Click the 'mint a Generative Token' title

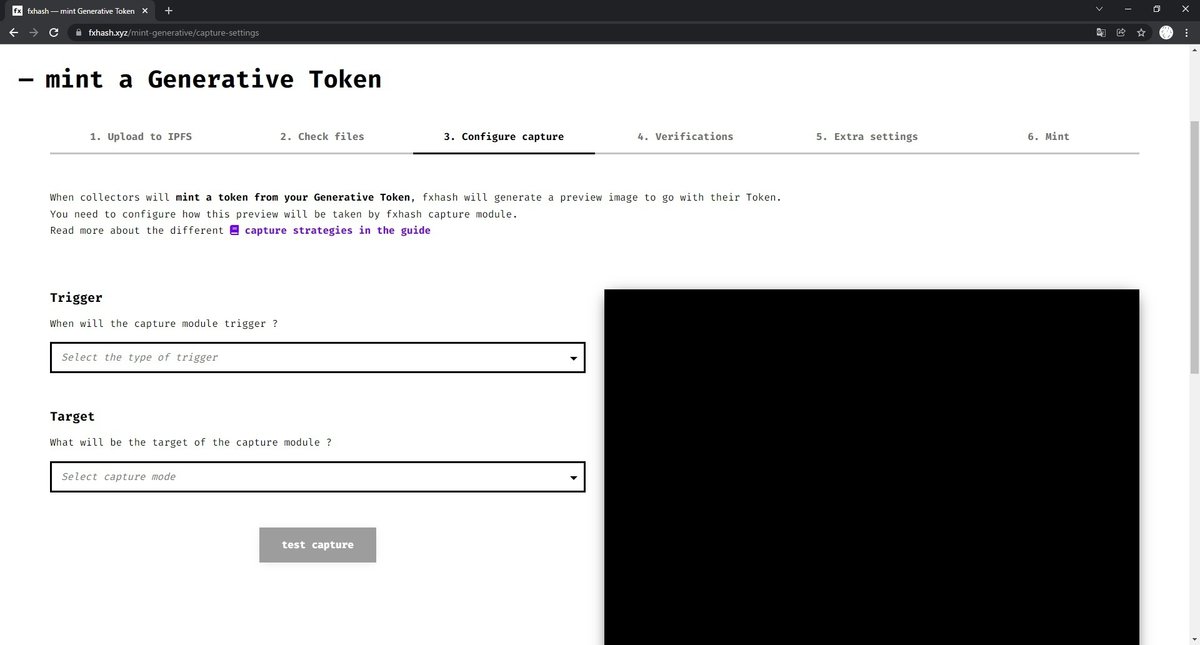[213, 79]
